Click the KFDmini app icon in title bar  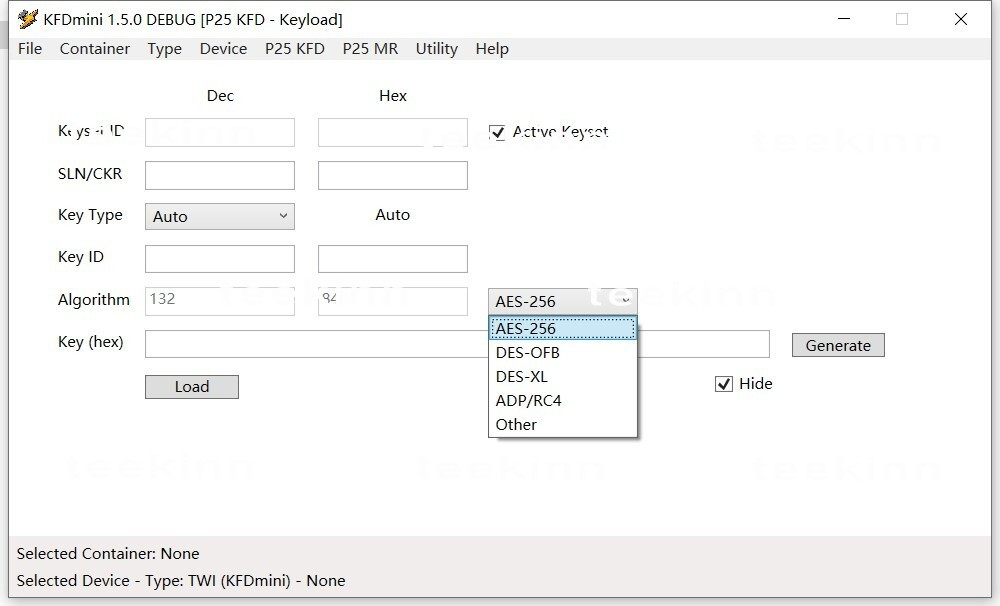(x=28, y=19)
